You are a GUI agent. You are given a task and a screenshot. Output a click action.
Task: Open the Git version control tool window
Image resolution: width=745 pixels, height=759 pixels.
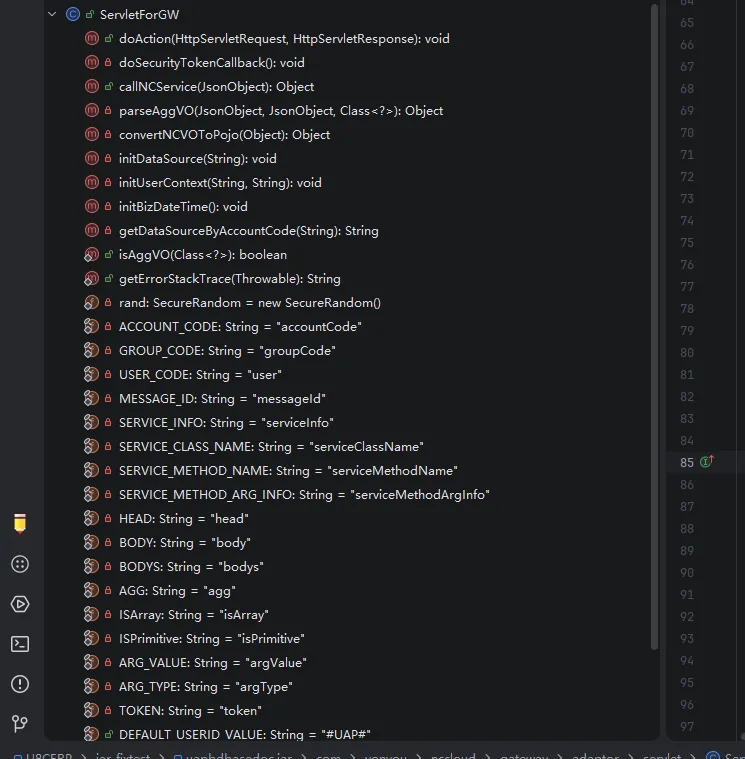(20, 723)
